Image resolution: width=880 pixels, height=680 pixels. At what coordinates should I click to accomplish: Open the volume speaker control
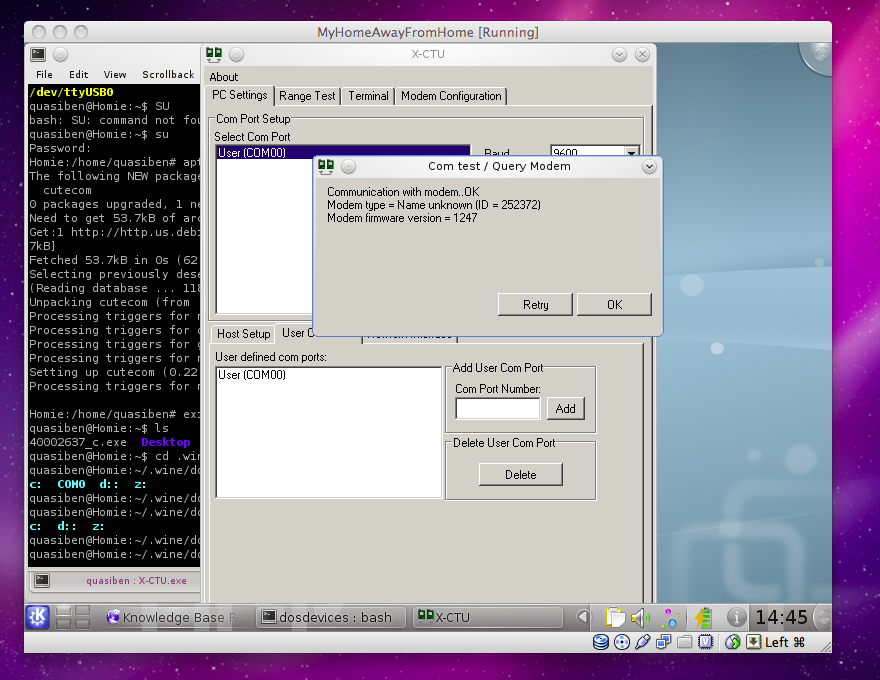640,618
